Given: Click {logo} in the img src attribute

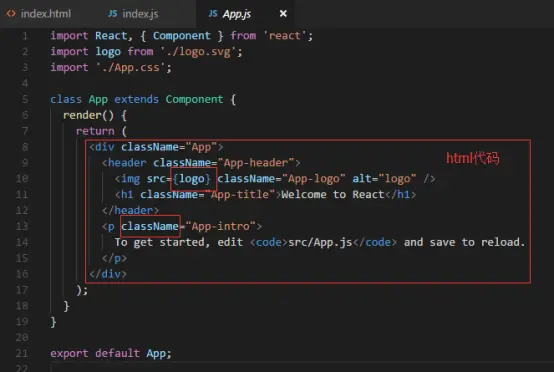Looking at the screenshot, I should 191,179.
